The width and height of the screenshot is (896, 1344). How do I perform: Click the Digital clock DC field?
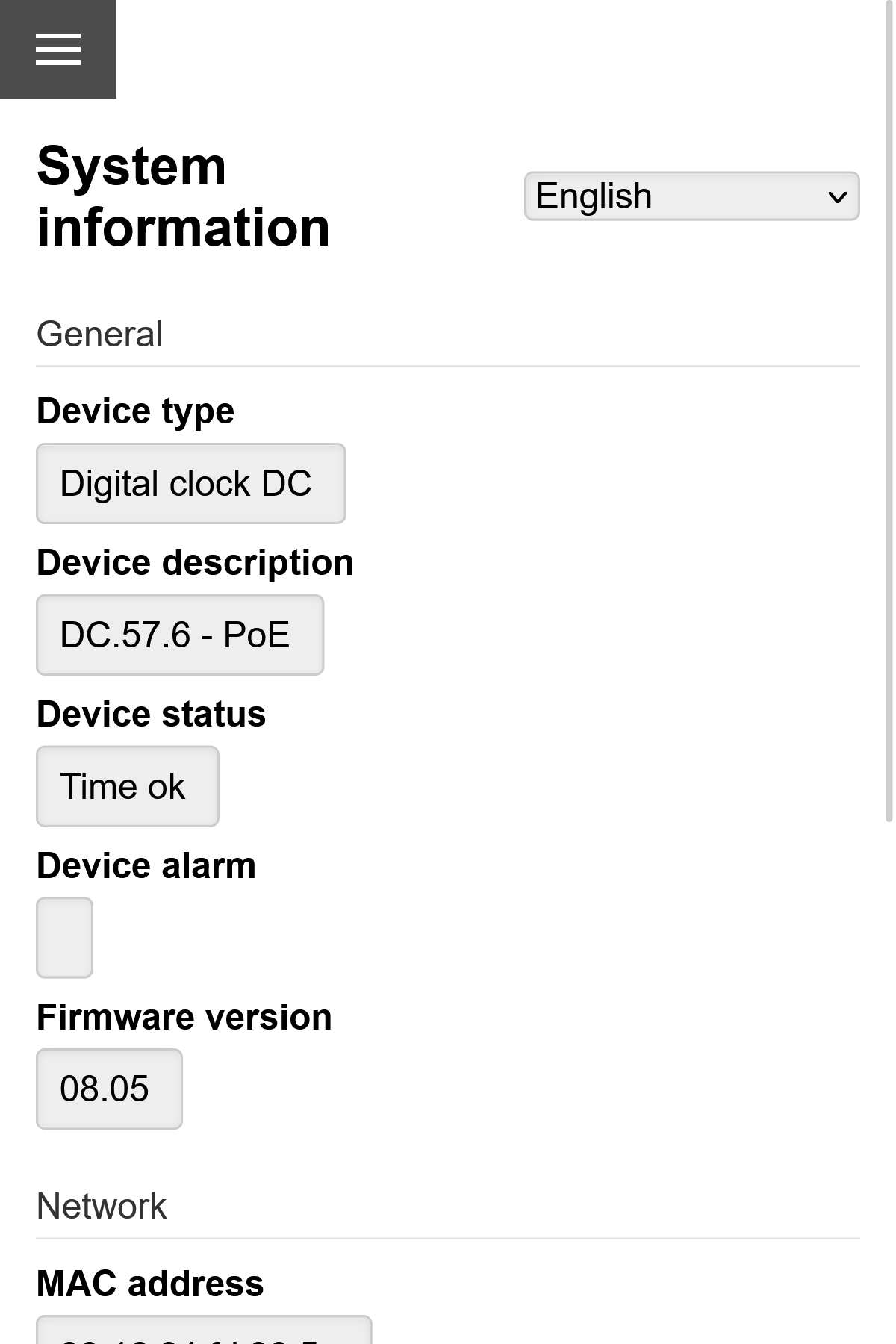pyautogui.click(x=190, y=483)
